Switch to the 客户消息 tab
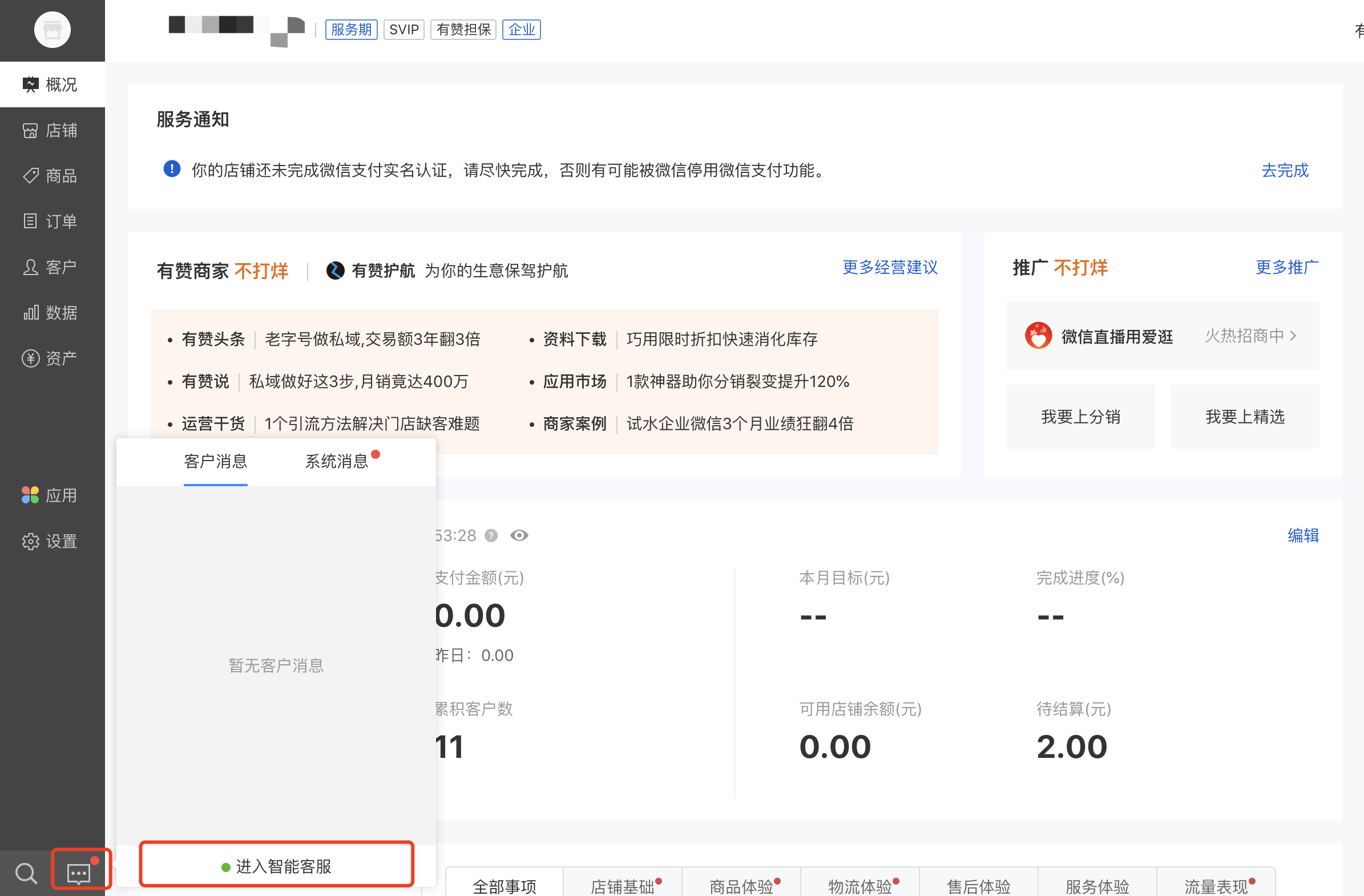Viewport: 1364px width, 896px height. (x=216, y=462)
